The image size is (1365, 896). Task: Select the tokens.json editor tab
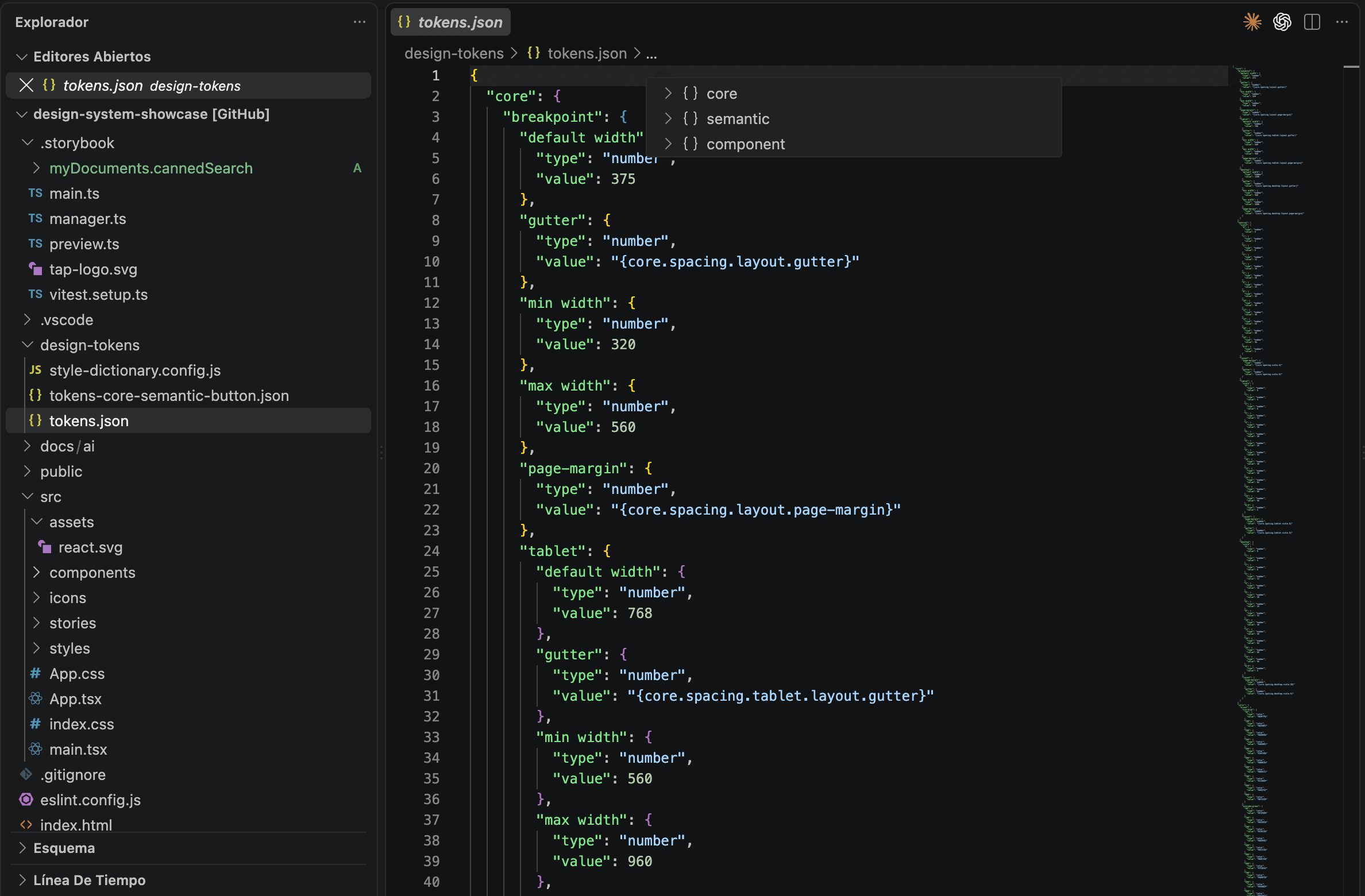pyautogui.click(x=450, y=22)
